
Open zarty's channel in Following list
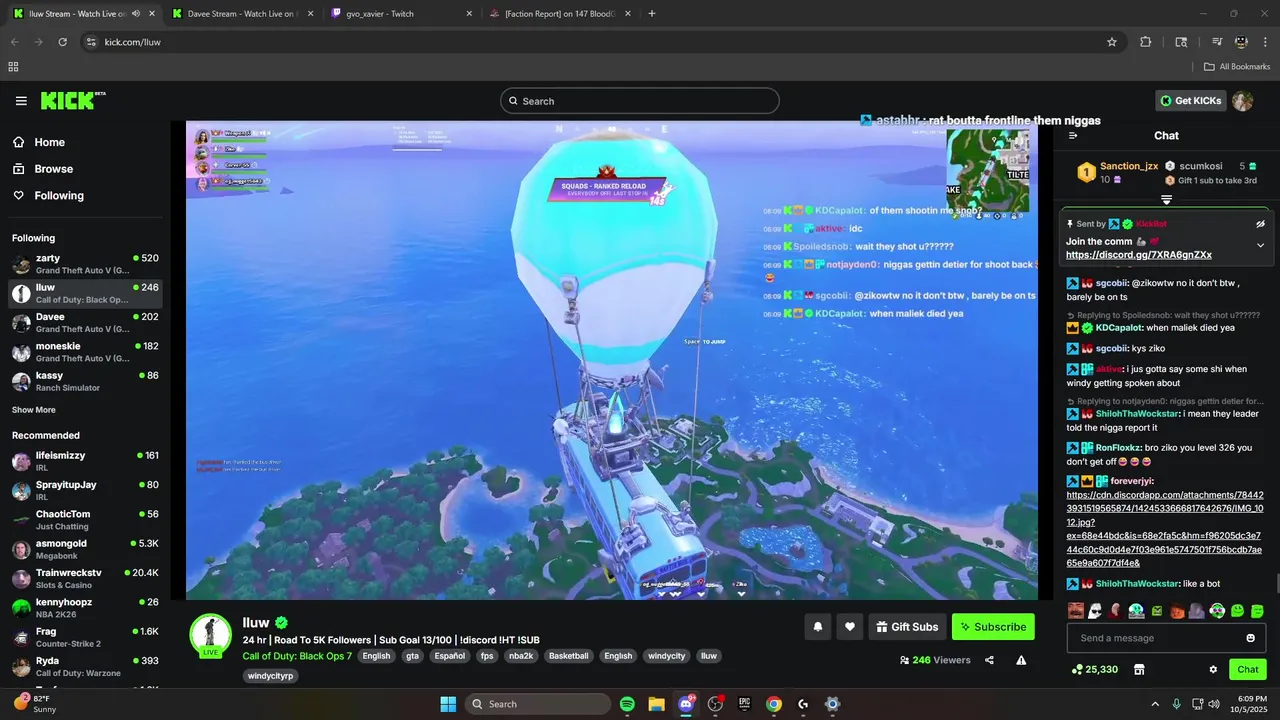click(85, 264)
